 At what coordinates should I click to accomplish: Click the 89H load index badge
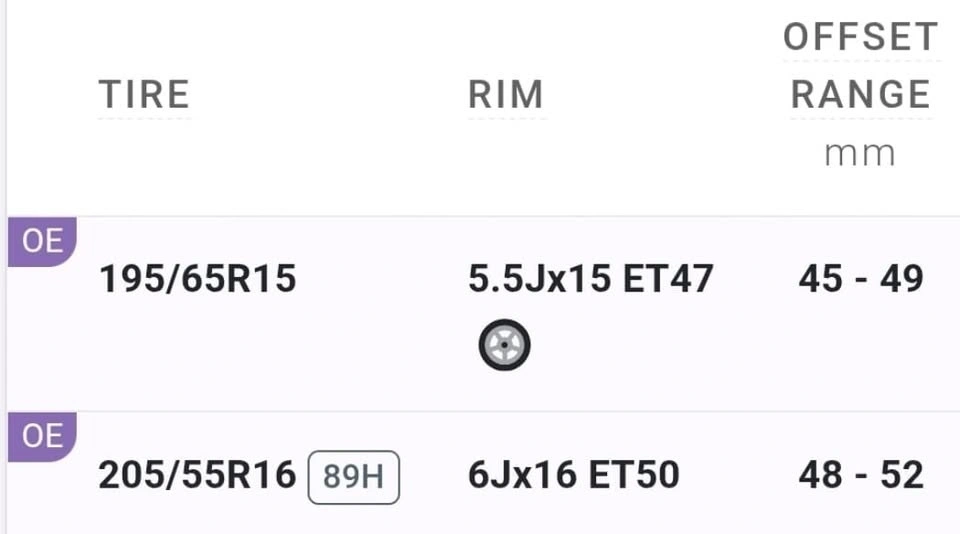click(354, 477)
